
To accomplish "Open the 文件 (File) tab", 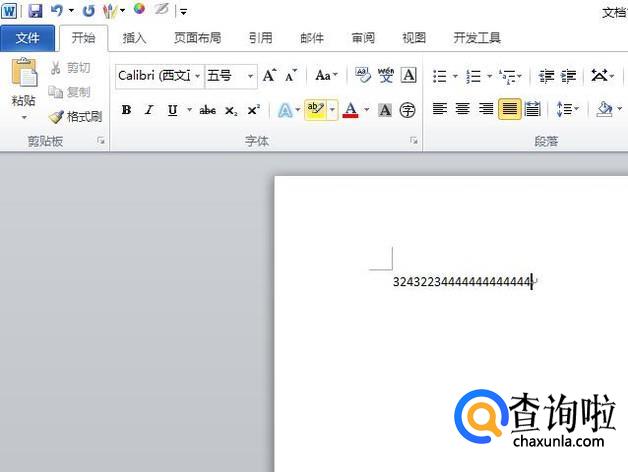I will pos(28,38).
